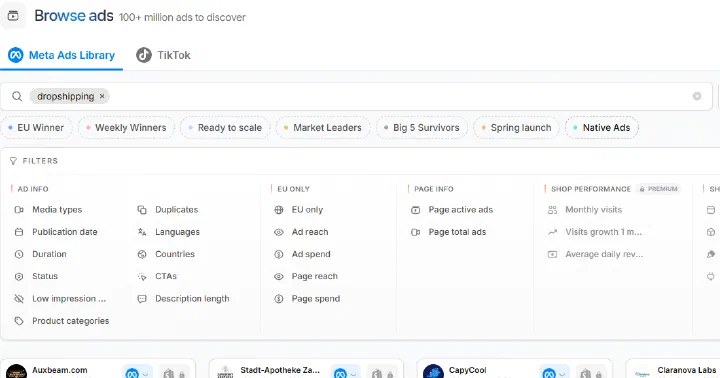The image size is (720, 378).
Task: Click the search magnifier icon
Action: 17,96
